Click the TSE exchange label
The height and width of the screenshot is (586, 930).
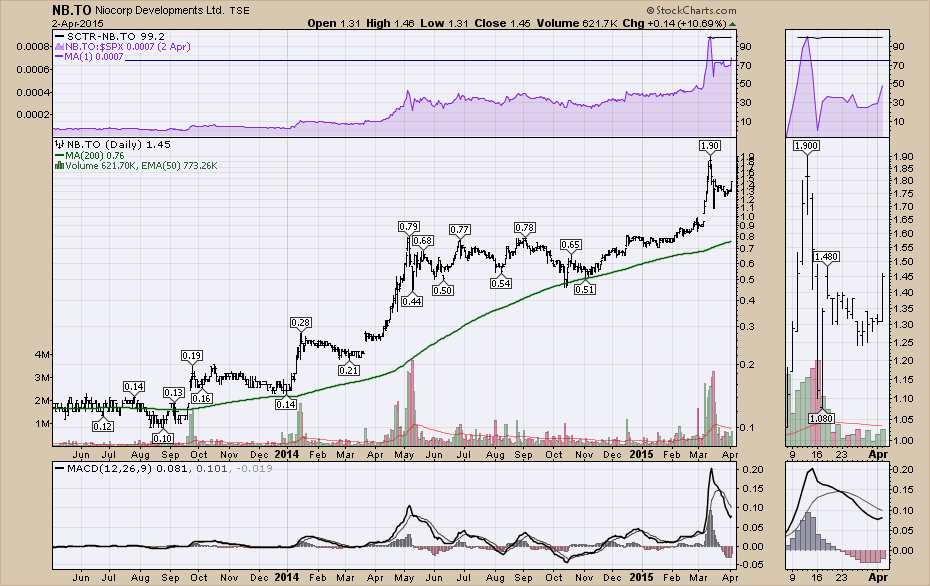pyautogui.click(x=239, y=11)
